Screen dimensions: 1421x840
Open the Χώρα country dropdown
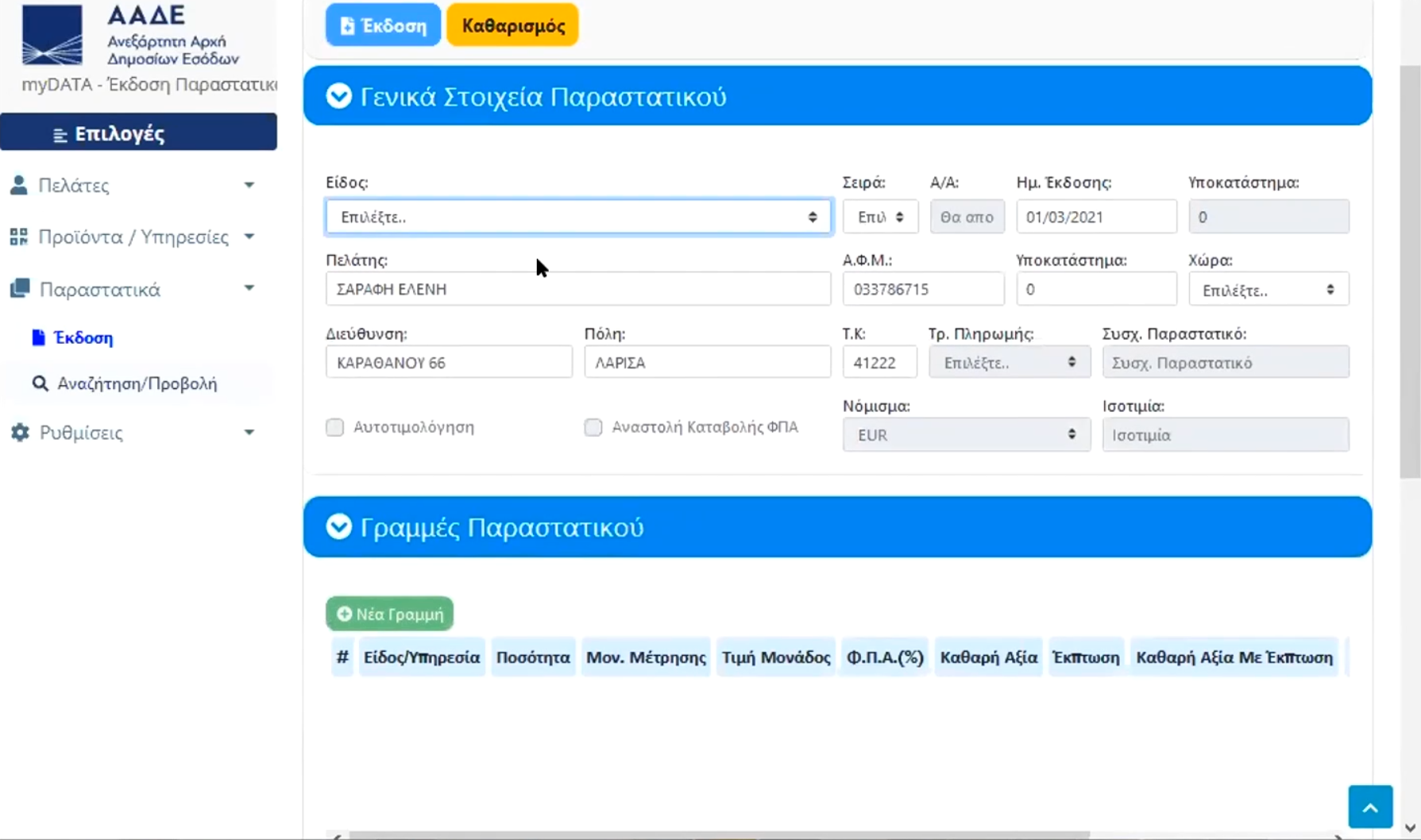pos(1268,290)
